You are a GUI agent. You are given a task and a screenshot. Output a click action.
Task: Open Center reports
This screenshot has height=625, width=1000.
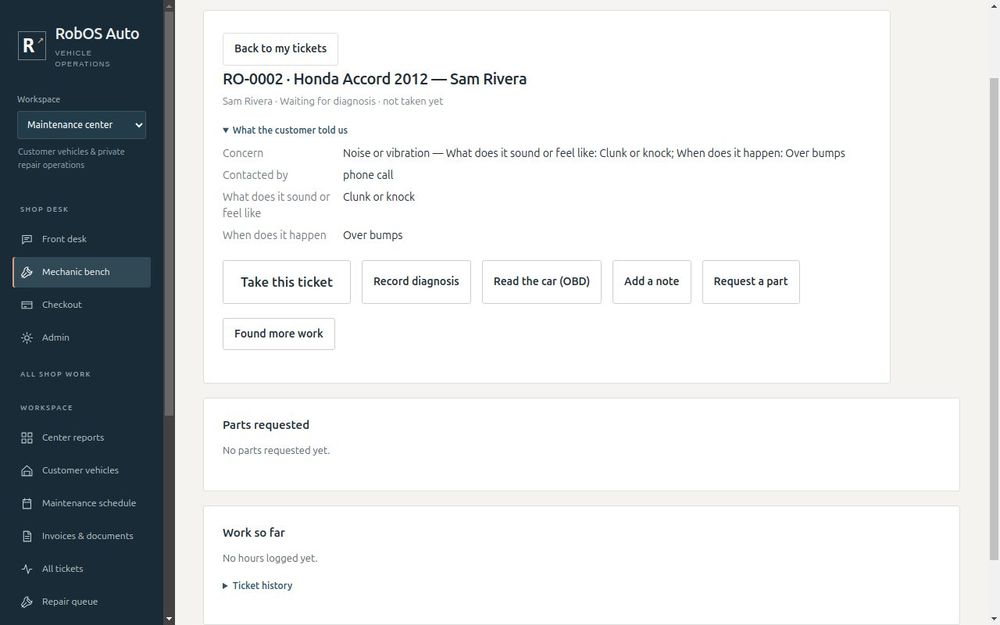pos(82,438)
